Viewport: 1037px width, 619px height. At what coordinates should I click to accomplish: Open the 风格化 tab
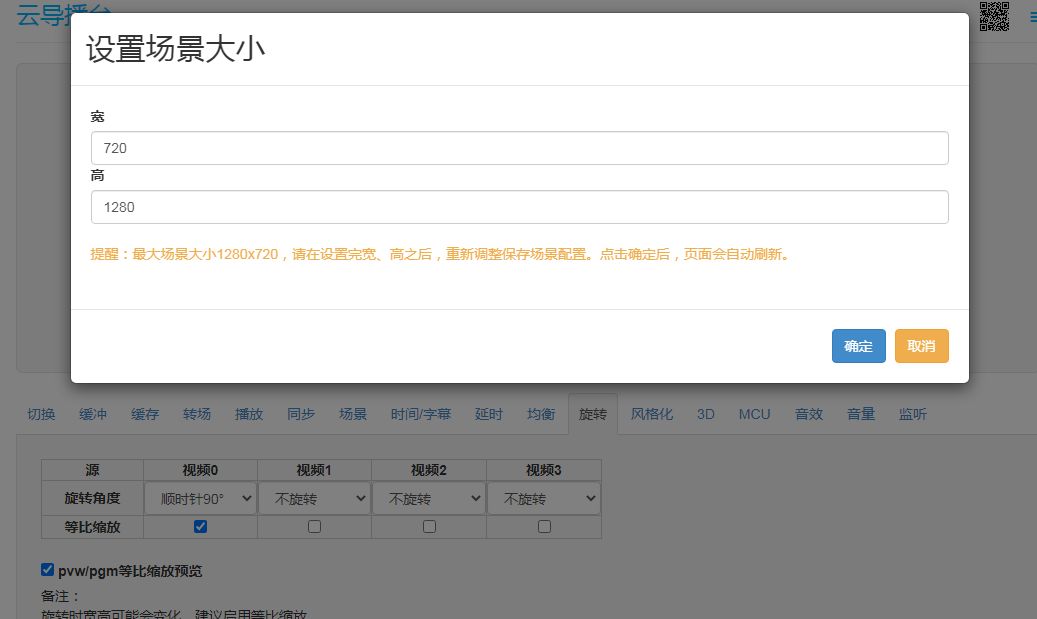651,414
